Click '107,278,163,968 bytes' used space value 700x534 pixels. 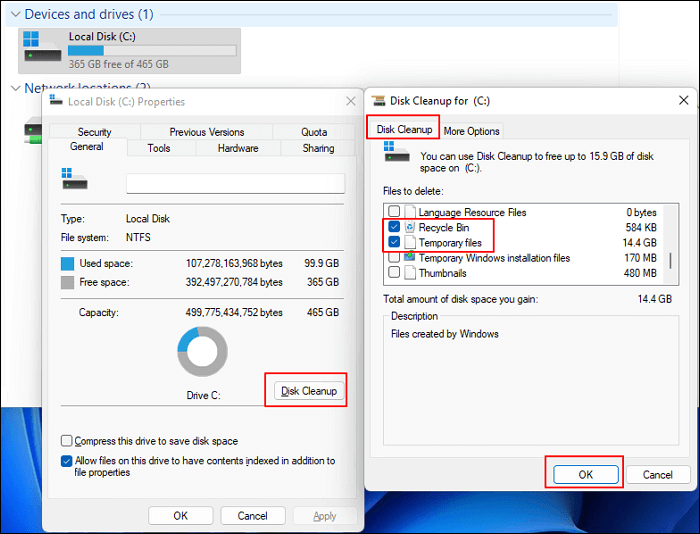pos(234,263)
